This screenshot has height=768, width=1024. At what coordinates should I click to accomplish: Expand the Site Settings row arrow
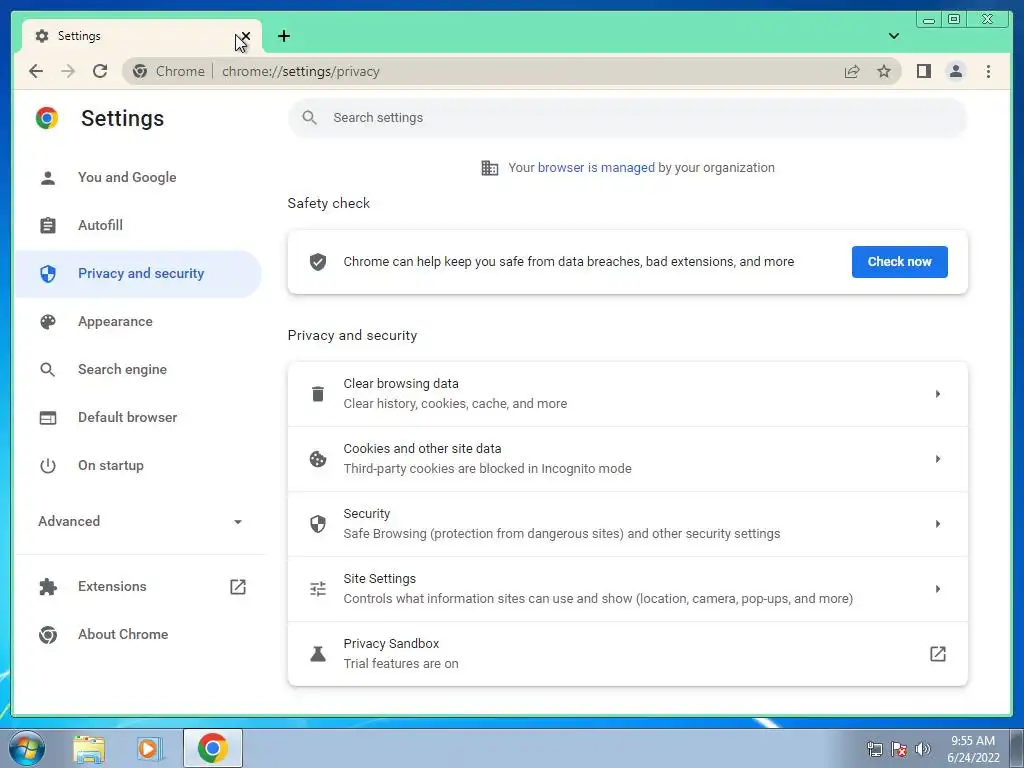tap(937, 589)
